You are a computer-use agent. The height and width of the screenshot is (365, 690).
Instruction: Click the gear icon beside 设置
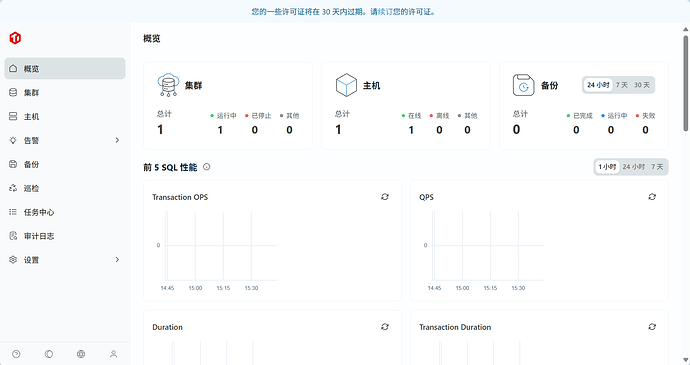(x=13, y=260)
